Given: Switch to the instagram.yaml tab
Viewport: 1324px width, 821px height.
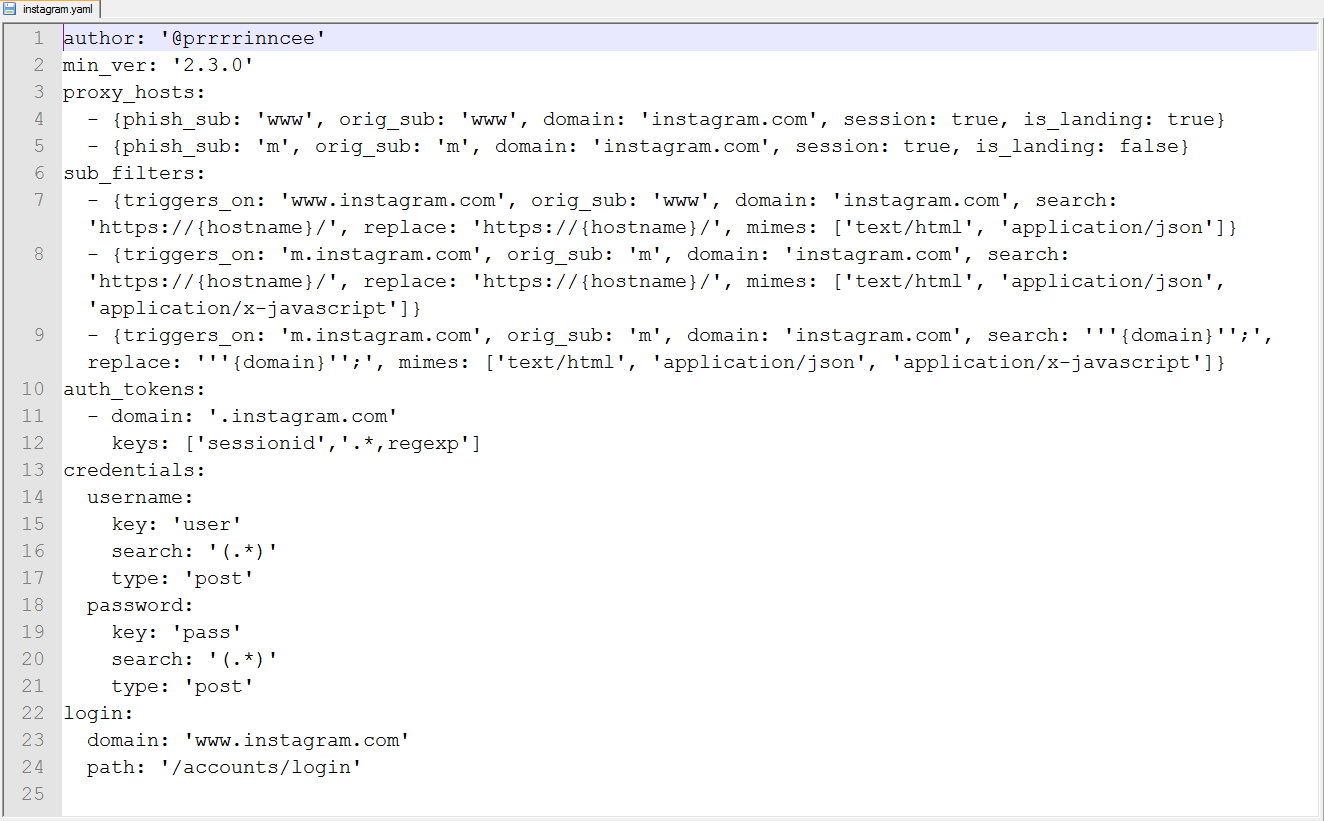Looking at the screenshot, I should 50,8.
